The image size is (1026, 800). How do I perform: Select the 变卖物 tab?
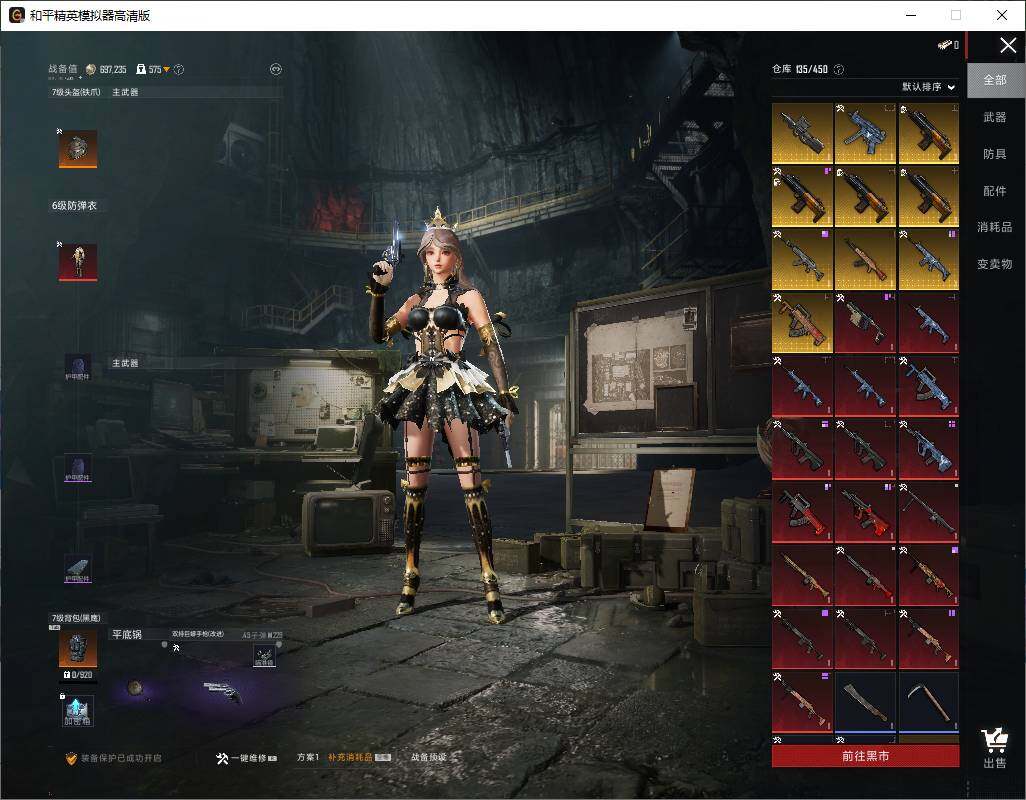995,264
